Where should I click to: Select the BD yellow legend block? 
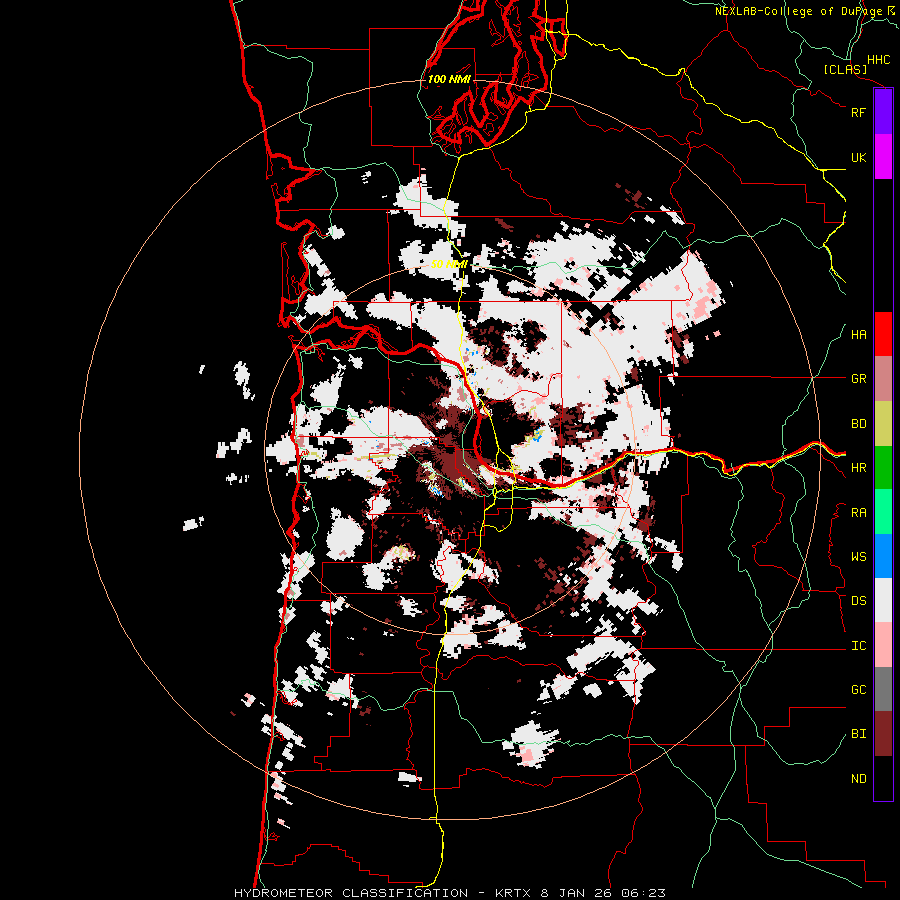pyautogui.click(x=883, y=424)
